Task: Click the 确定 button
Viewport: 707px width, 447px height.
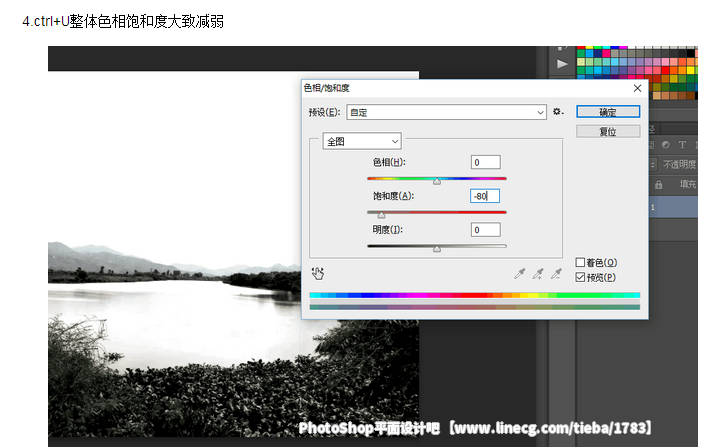Action: pyautogui.click(x=608, y=112)
